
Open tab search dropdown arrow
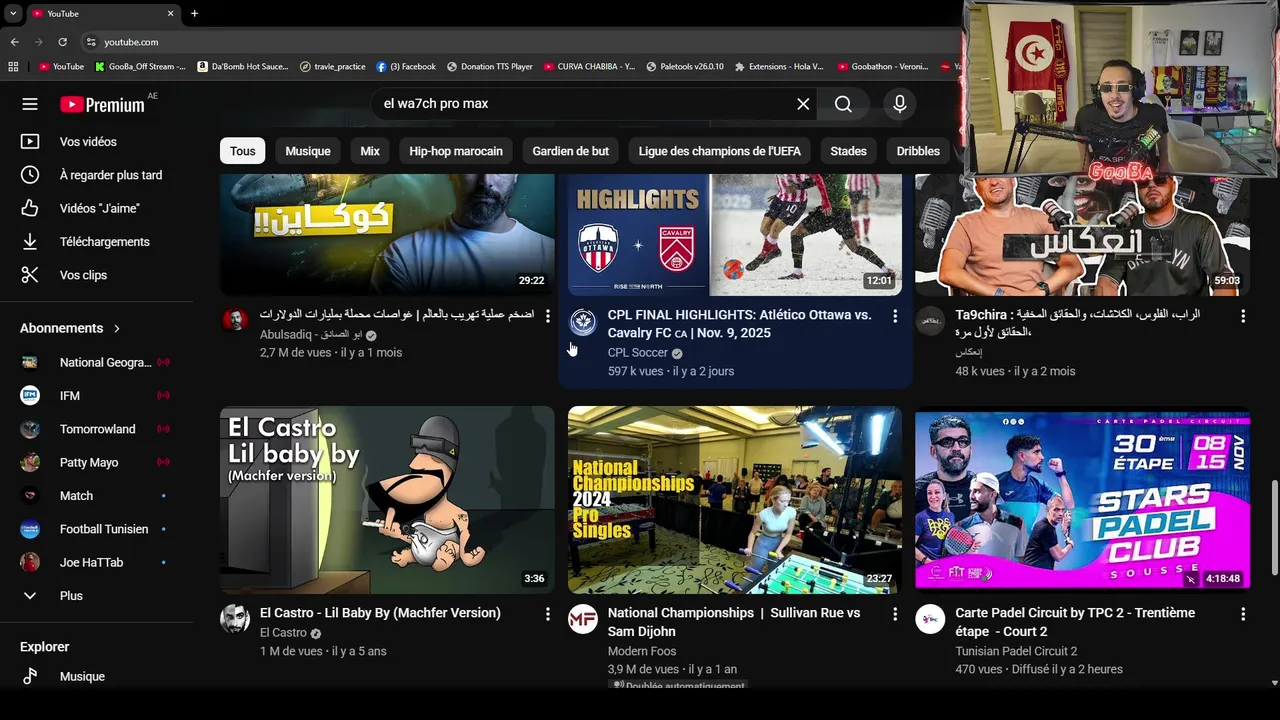tap(13, 13)
